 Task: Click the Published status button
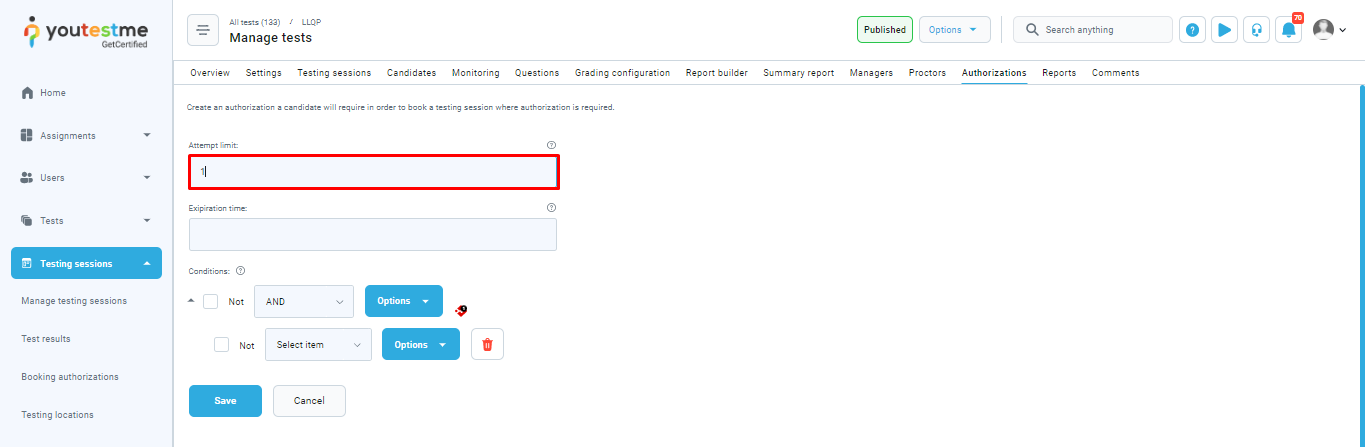click(885, 30)
